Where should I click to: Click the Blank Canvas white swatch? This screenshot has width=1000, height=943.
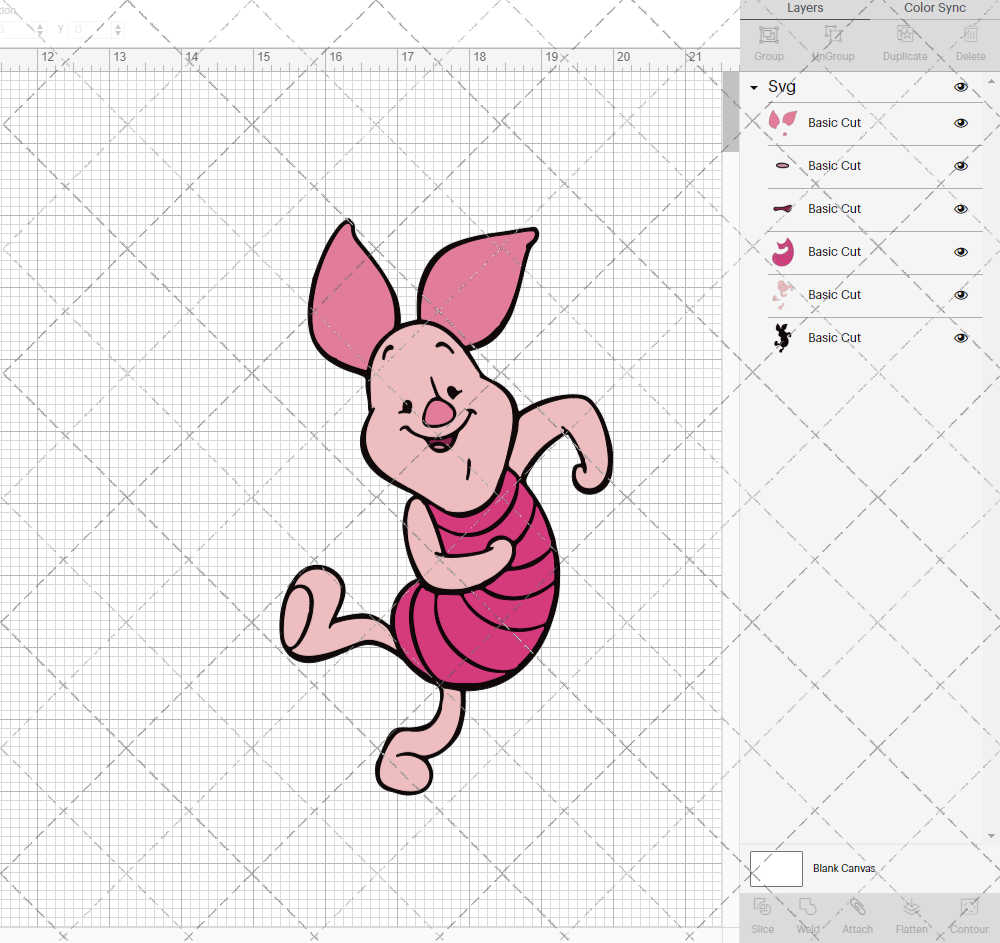pyautogui.click(x=776, y=868)
